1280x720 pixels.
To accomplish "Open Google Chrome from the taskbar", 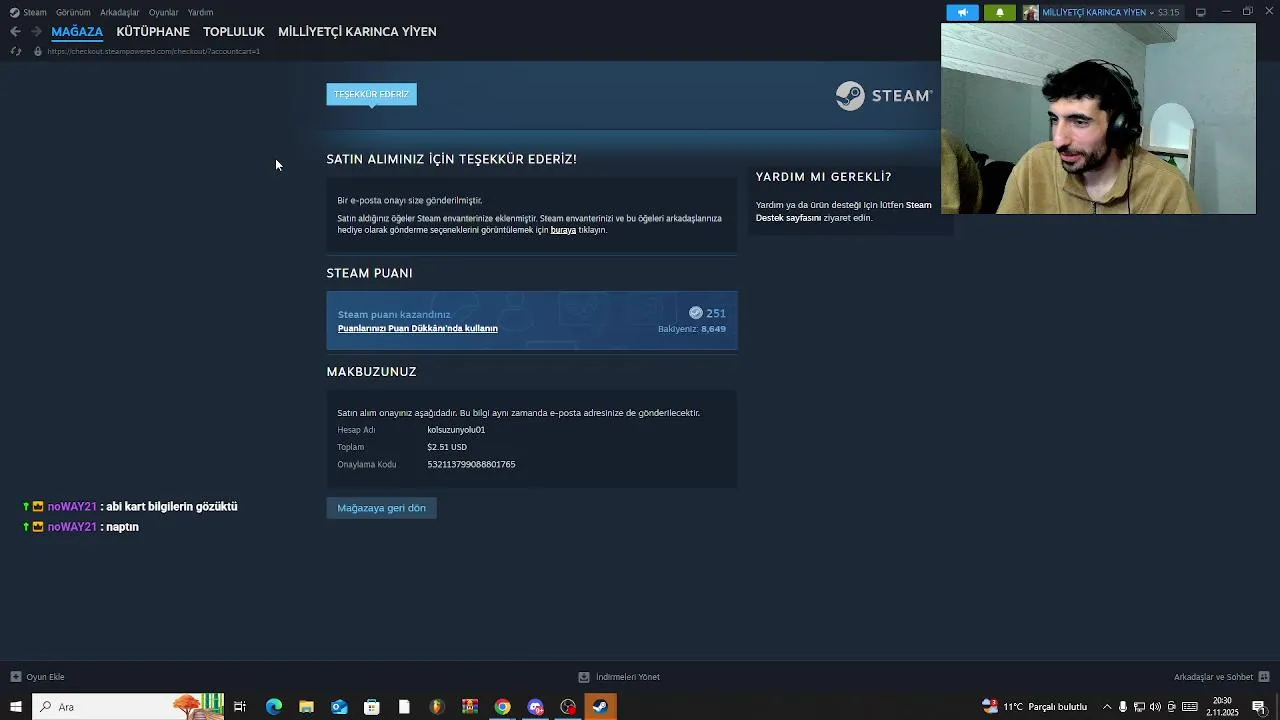I will (503, 707).
